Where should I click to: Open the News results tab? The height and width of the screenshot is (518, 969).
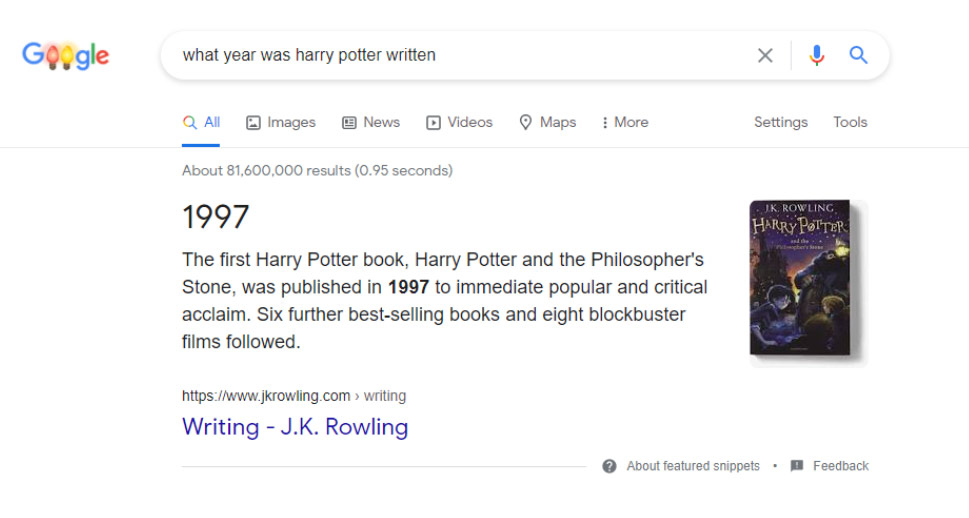pos(371,122)
